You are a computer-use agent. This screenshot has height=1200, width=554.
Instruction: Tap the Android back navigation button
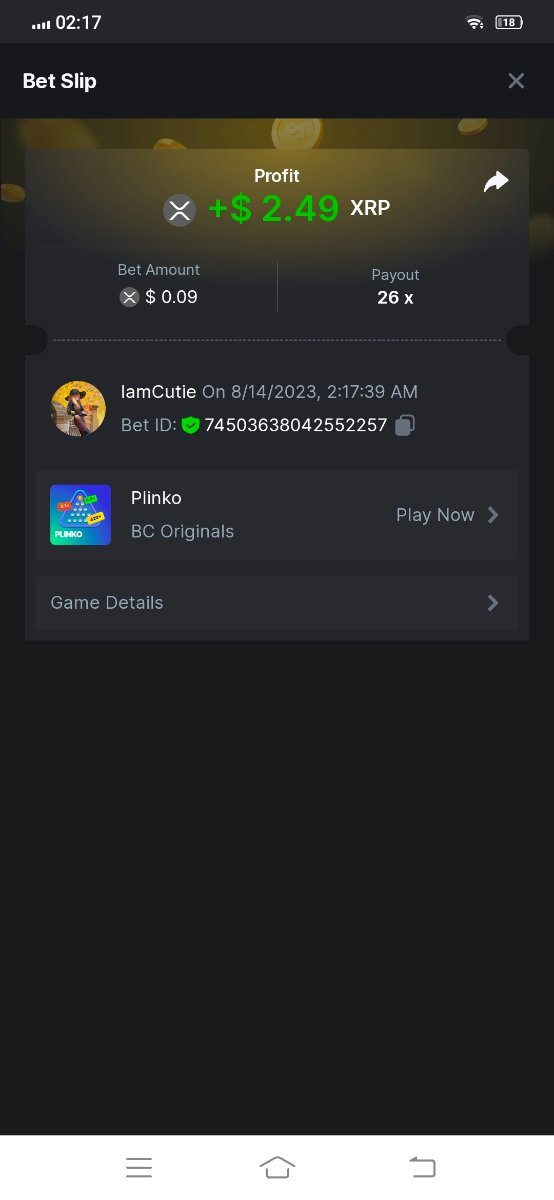click(x=422, y=1167)
